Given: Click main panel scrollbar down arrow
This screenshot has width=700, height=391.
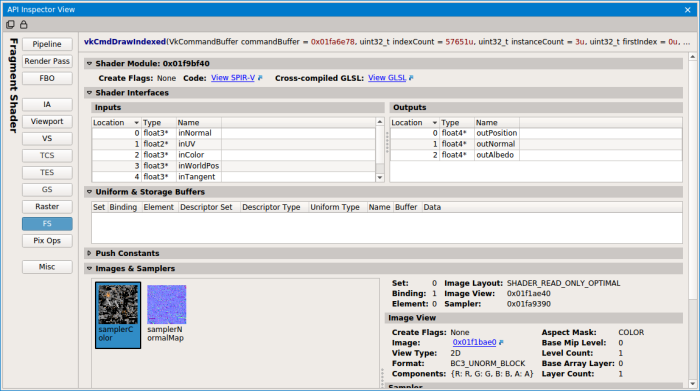Looking at the screenshot, I should [x=692, y=384].
